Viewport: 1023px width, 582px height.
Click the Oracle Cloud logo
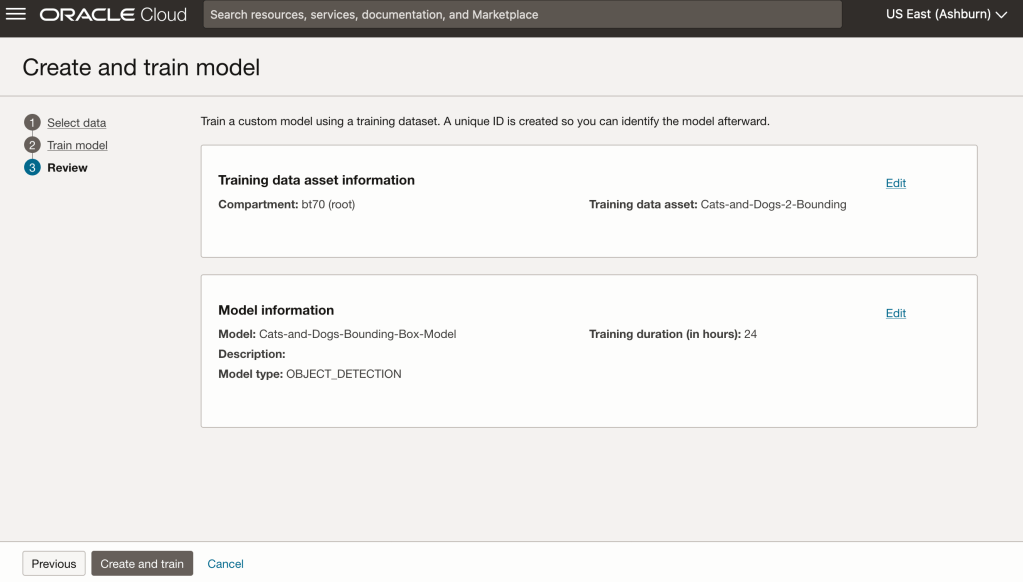click(x=113, y=15)
